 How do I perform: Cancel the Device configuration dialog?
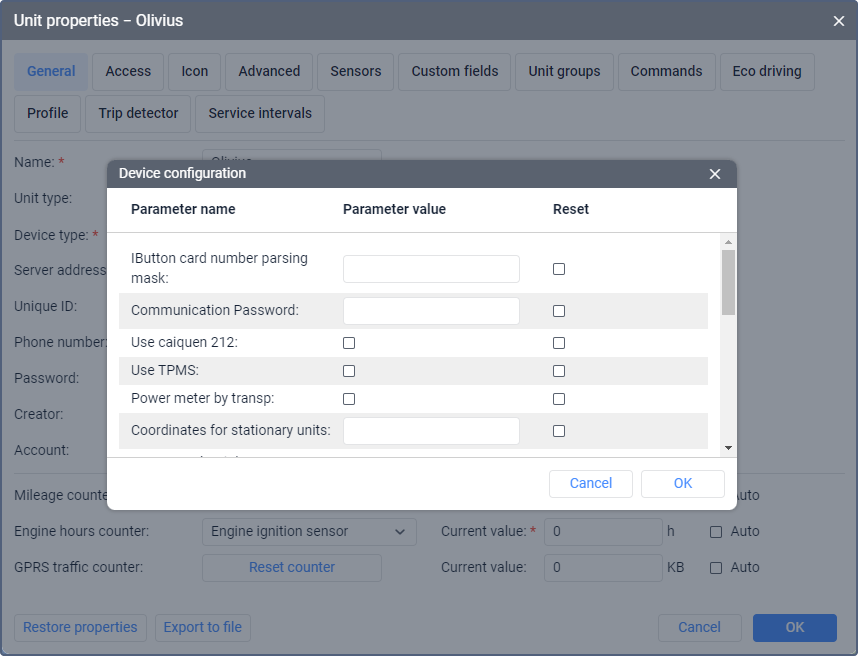[x=590, y=484]
